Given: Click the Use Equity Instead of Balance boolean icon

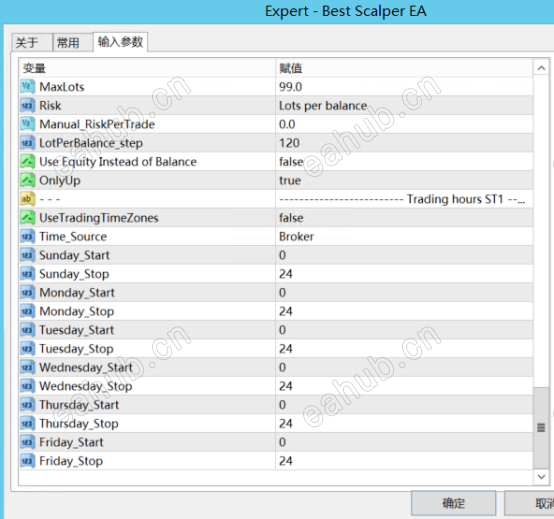Looking at the screenshot, I should point(28,162).
